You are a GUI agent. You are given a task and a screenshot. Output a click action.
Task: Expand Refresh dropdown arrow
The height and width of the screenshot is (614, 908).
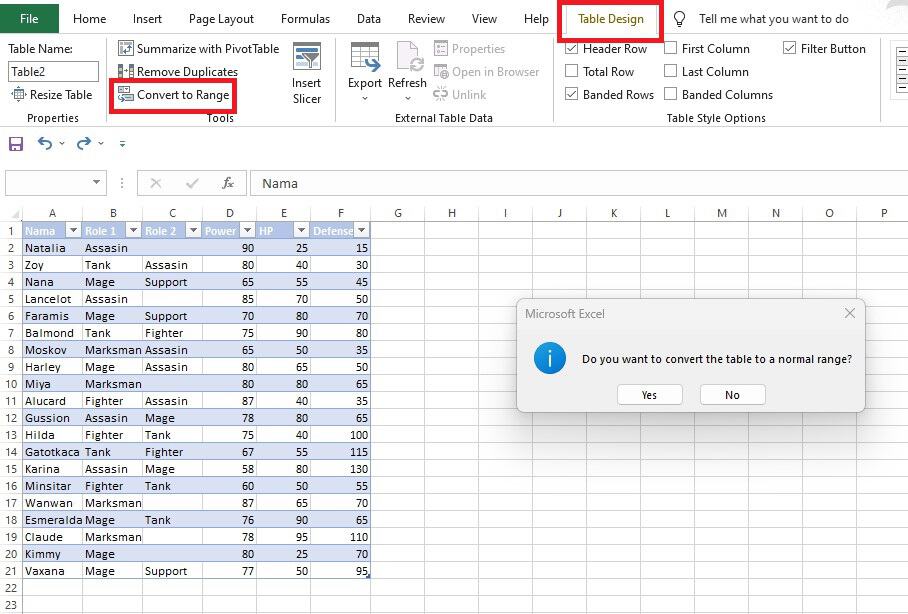click(x=408, y=98)
